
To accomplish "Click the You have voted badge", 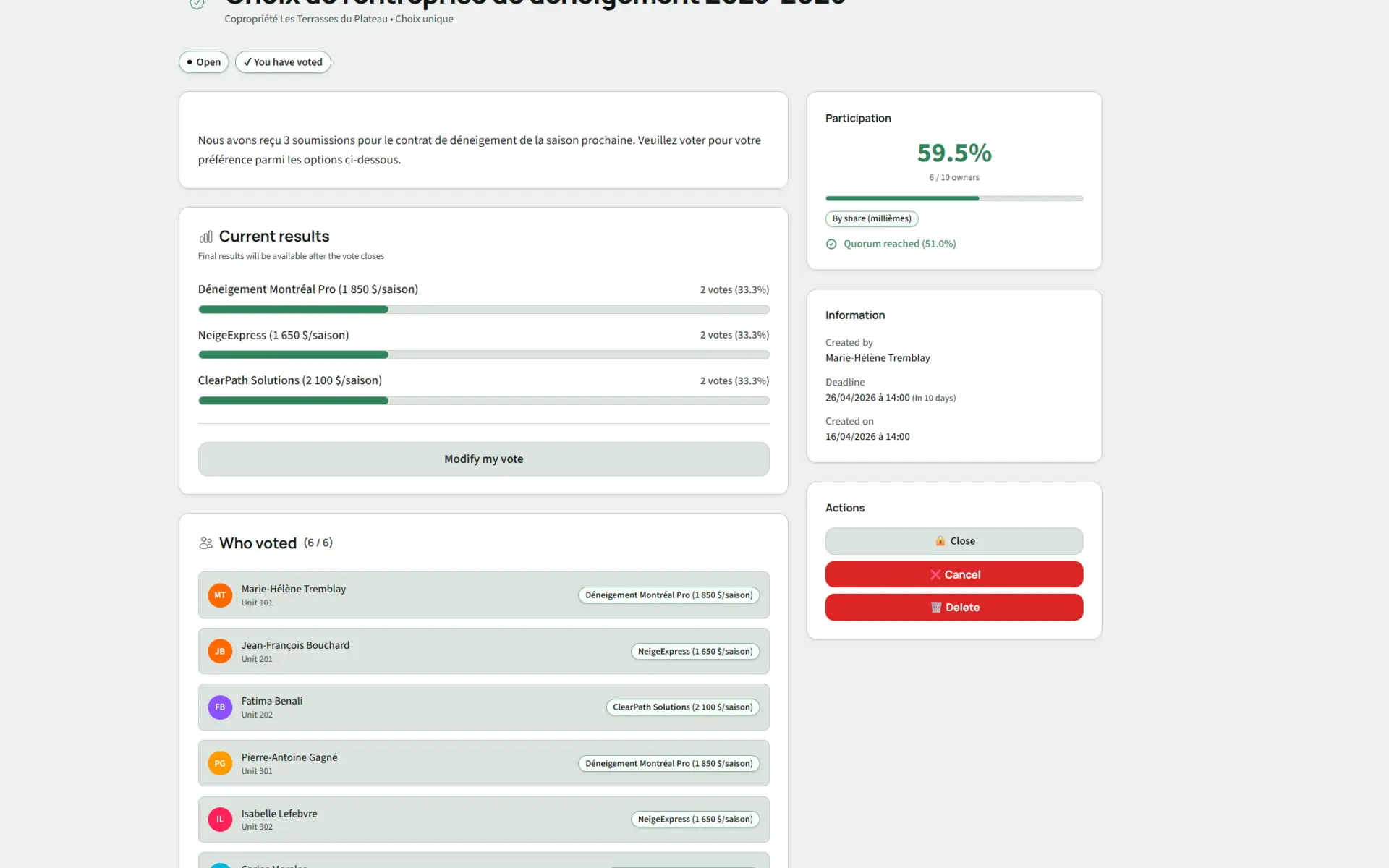I will pyautogui.click(x=283, y=62).
